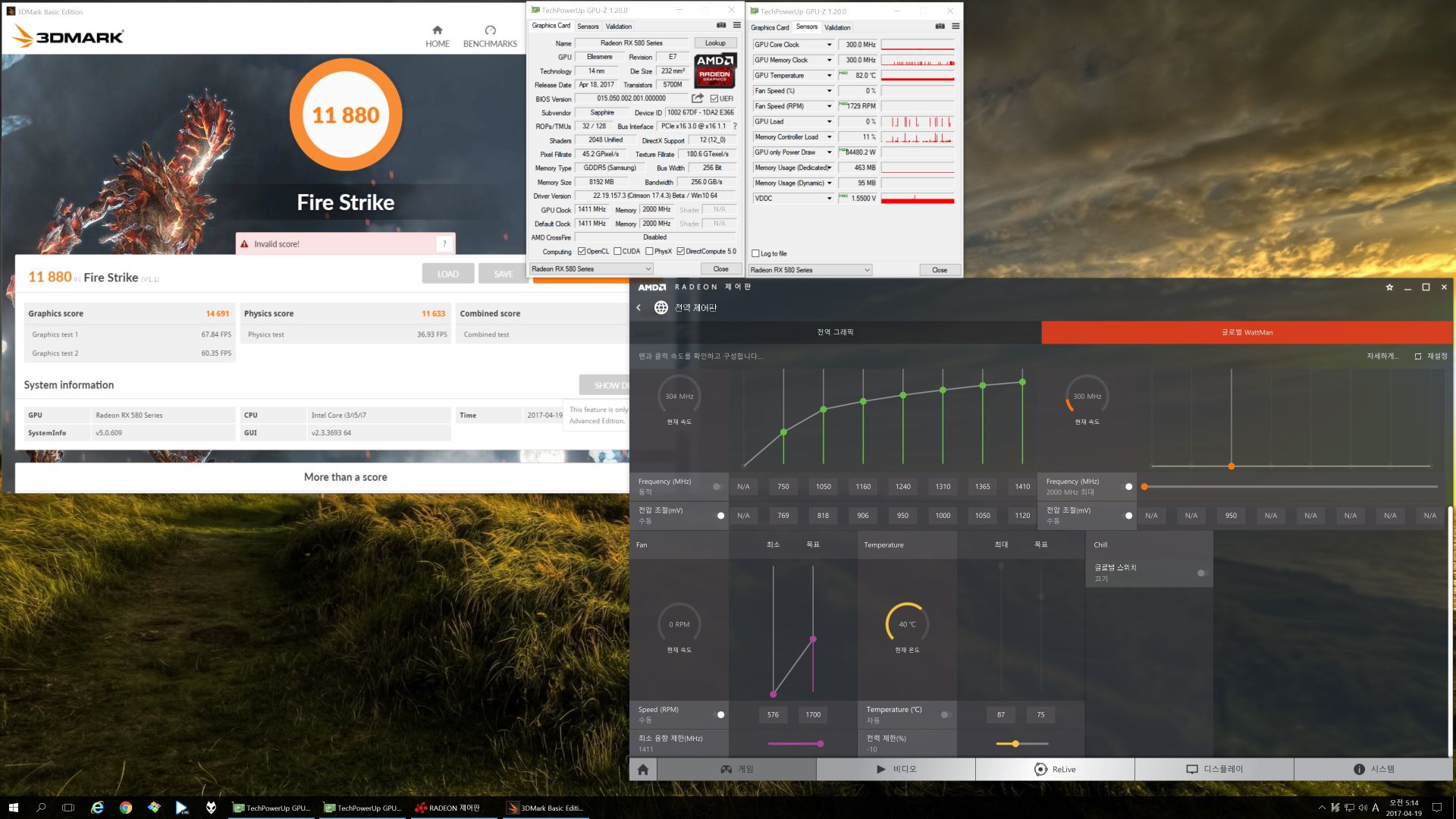Screen dimensions: 1456x819
Task: Toggle fan Speed (RPM) manual switch
Action: tap(719, 714)
